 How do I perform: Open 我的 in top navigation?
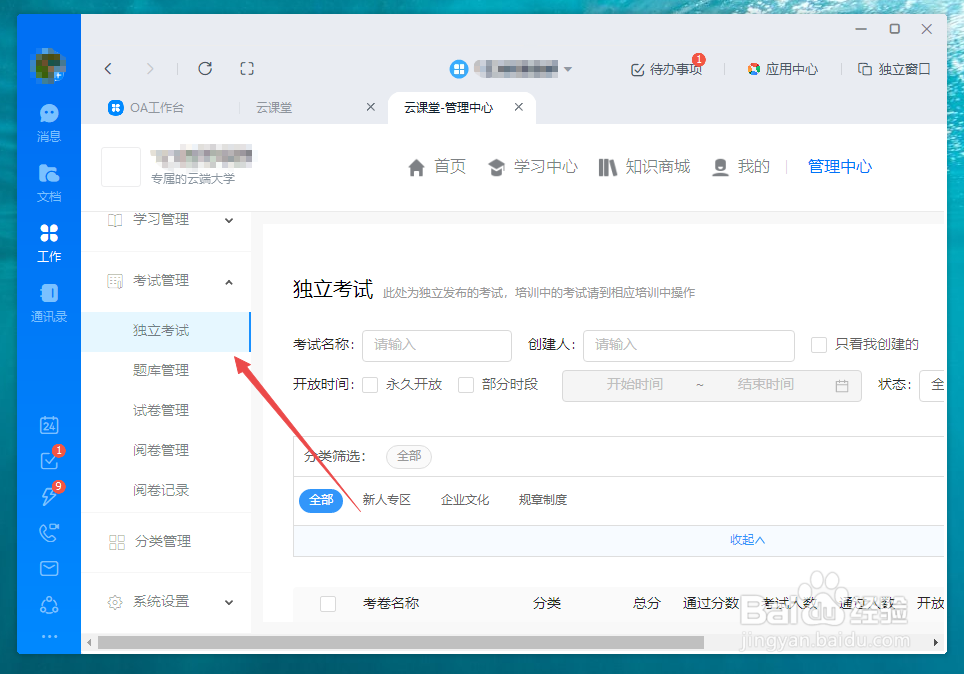[x=741, y=167]
